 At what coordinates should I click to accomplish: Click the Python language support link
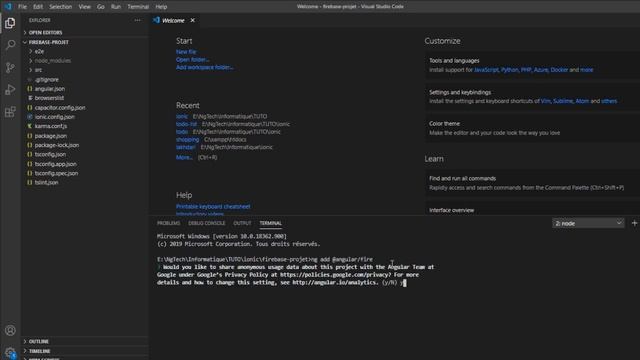[x=510, y=70]
